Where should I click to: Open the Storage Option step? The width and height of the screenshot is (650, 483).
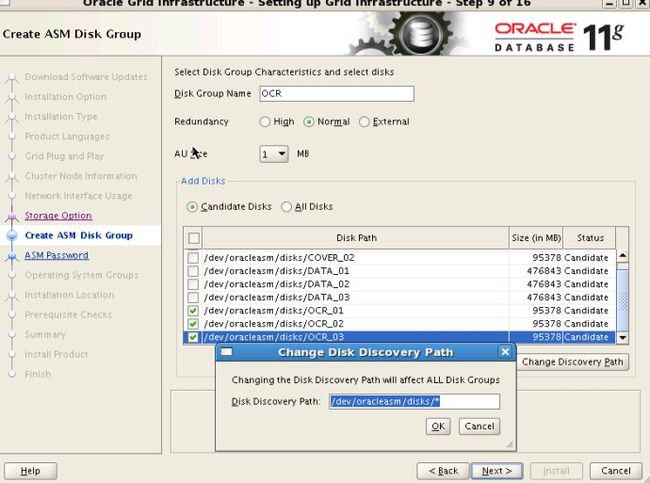58,216
